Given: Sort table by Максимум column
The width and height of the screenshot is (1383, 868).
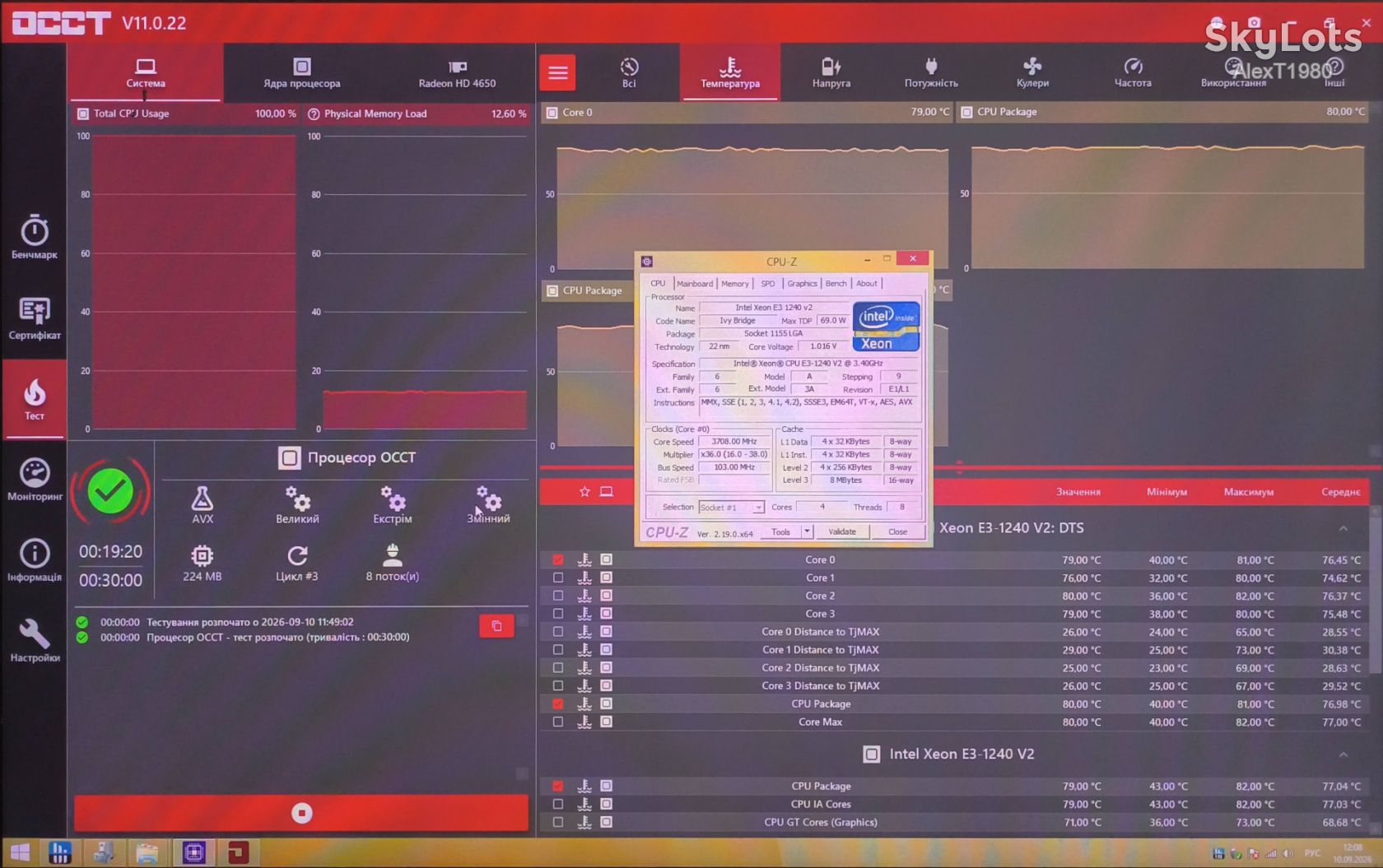Looking at the screenshot, I should [x=1248, y=492].
